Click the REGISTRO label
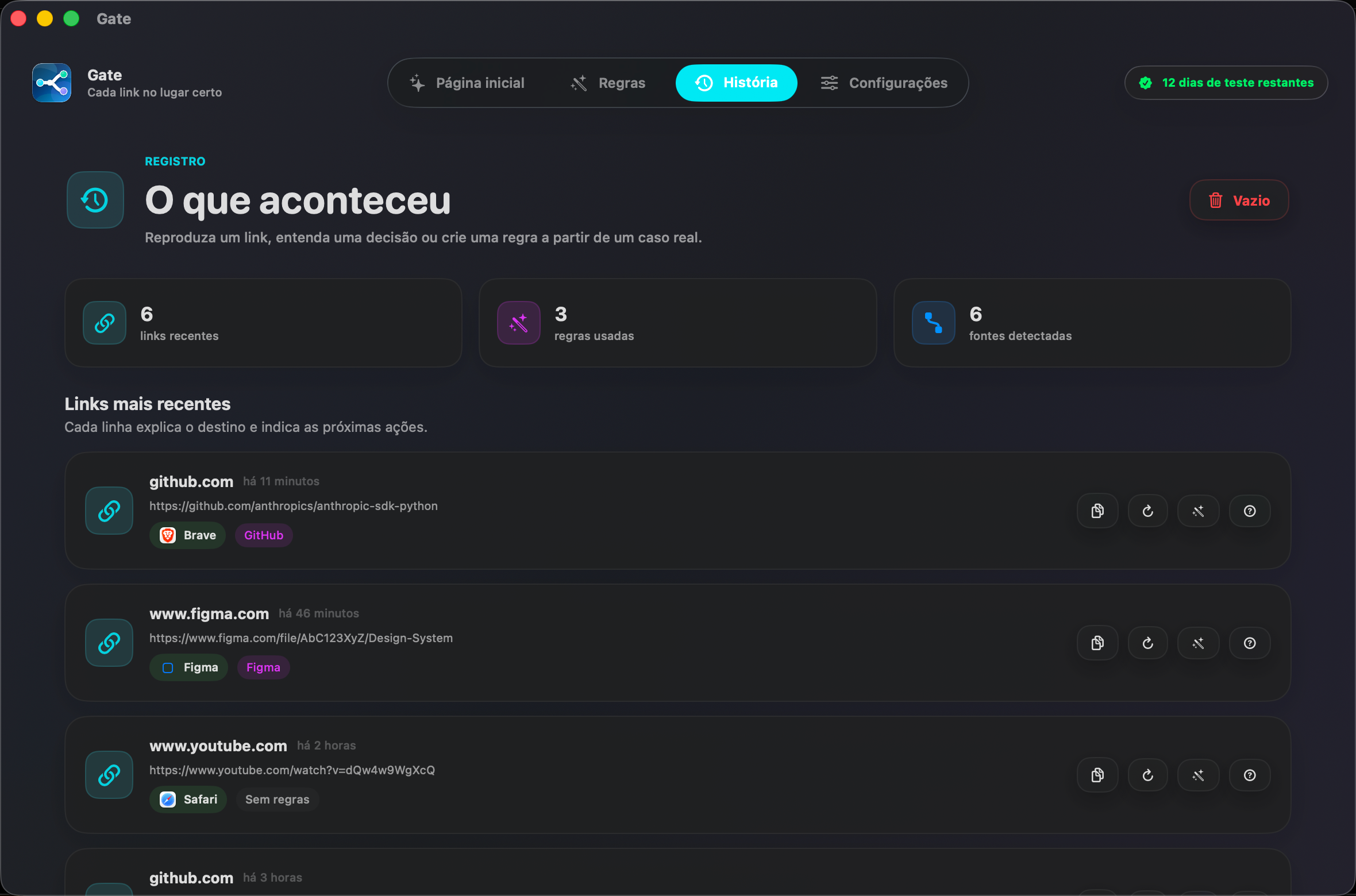This screenshot has width=1356, height=896. coord(175,161)
